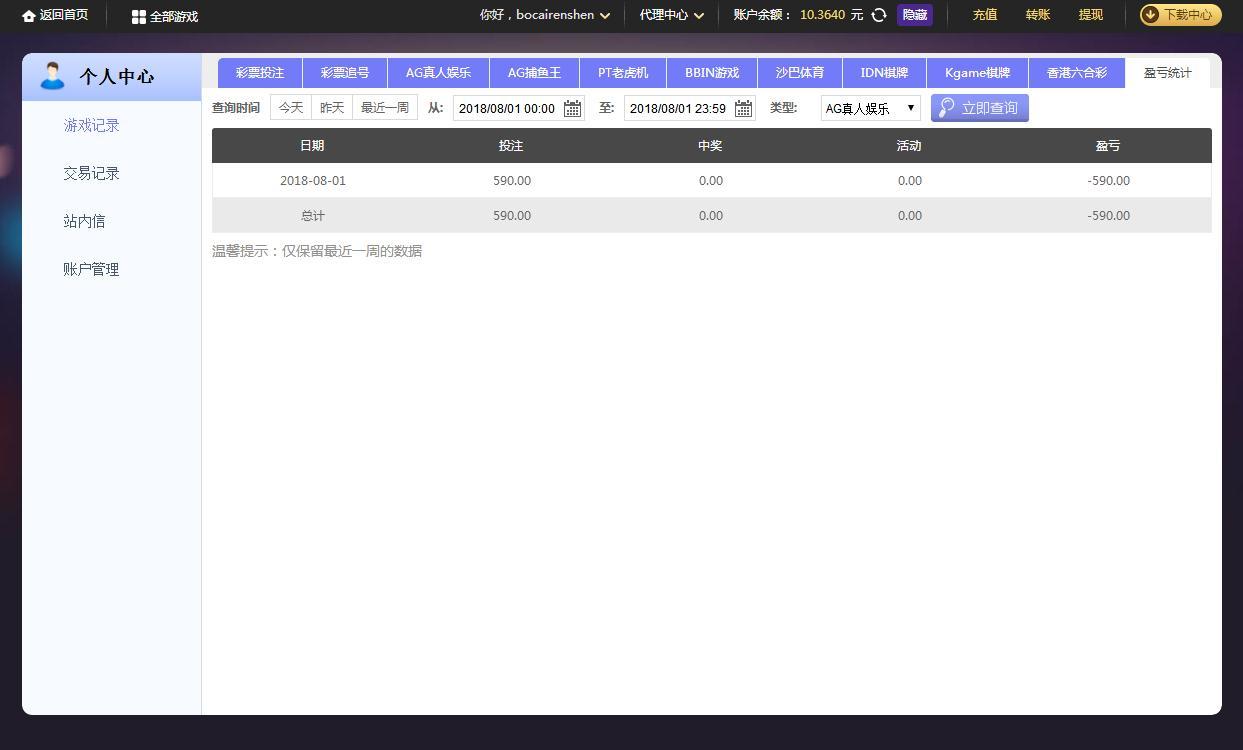
Task: Click the -590.00 value in the 2018-08-01 row
Action: point(1109,181)
